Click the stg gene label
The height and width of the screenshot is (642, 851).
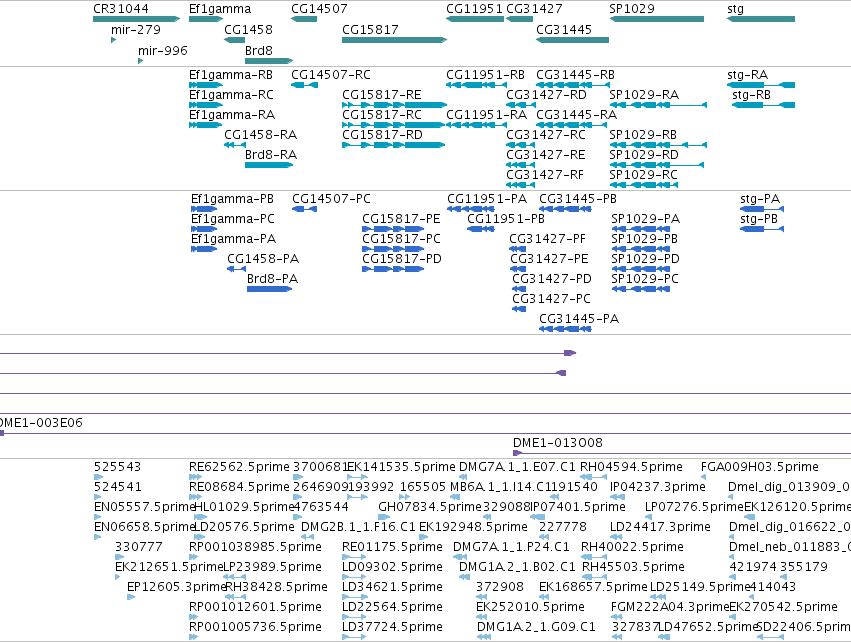[x=735, y=9]
